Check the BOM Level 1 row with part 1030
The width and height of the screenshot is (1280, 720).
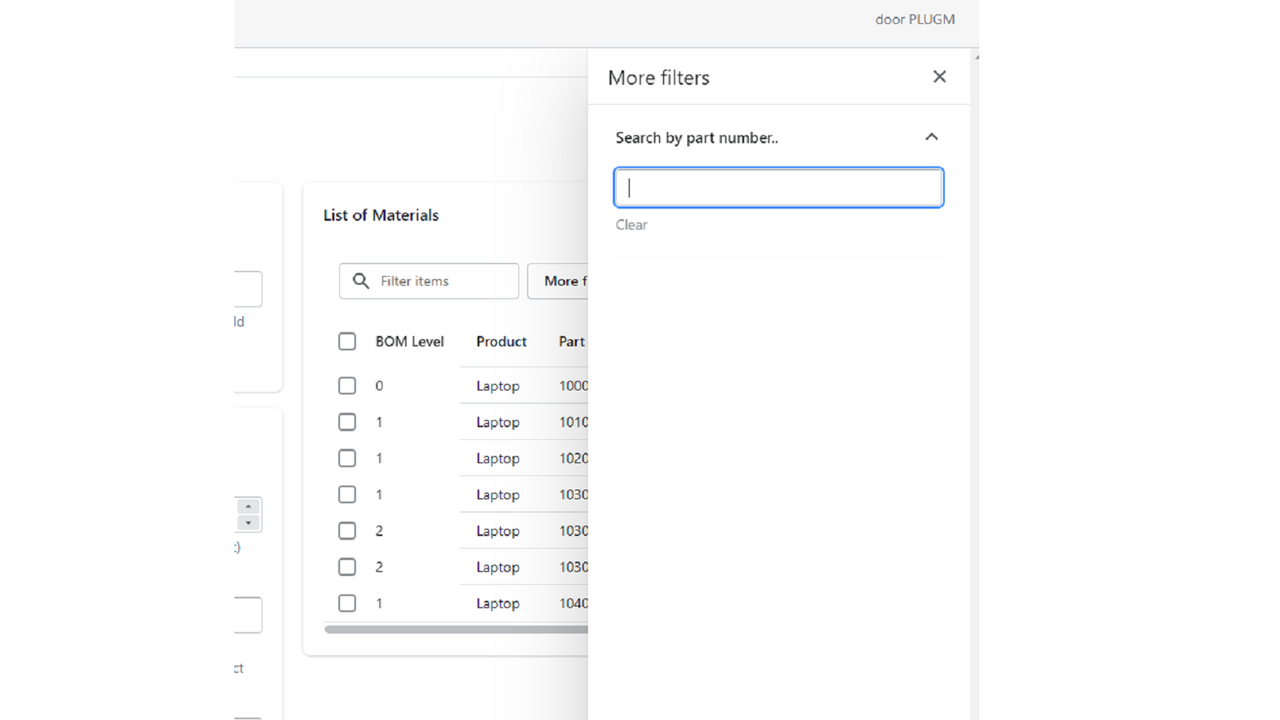(x=347, y=494)
